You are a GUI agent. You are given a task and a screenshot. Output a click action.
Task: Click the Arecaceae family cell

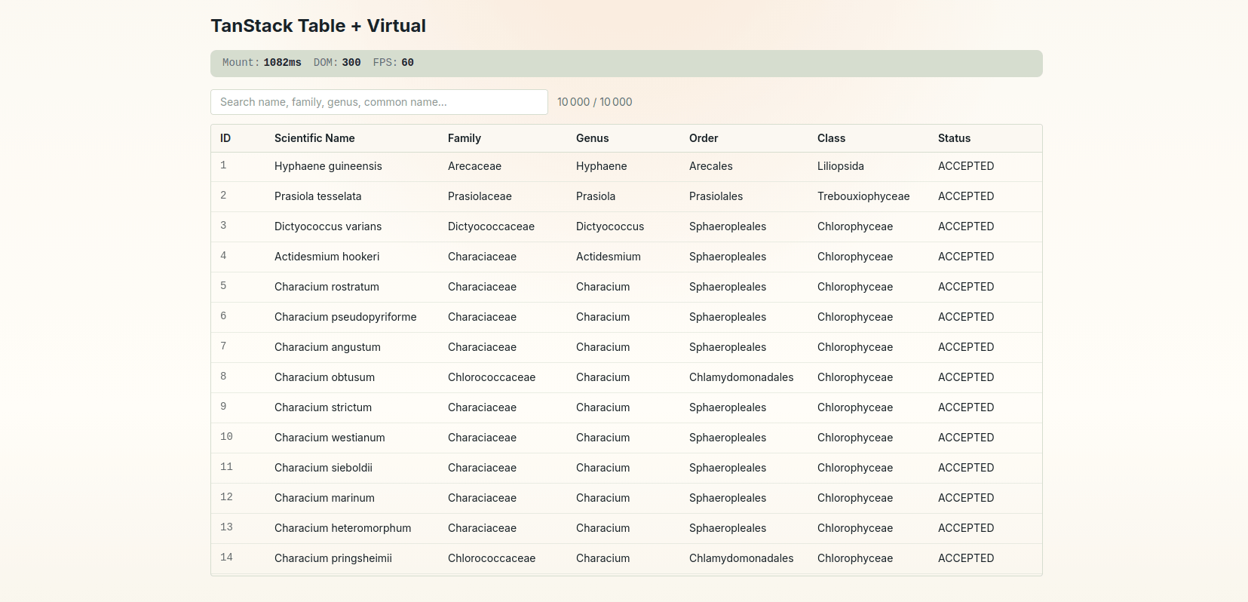(475, 166)
